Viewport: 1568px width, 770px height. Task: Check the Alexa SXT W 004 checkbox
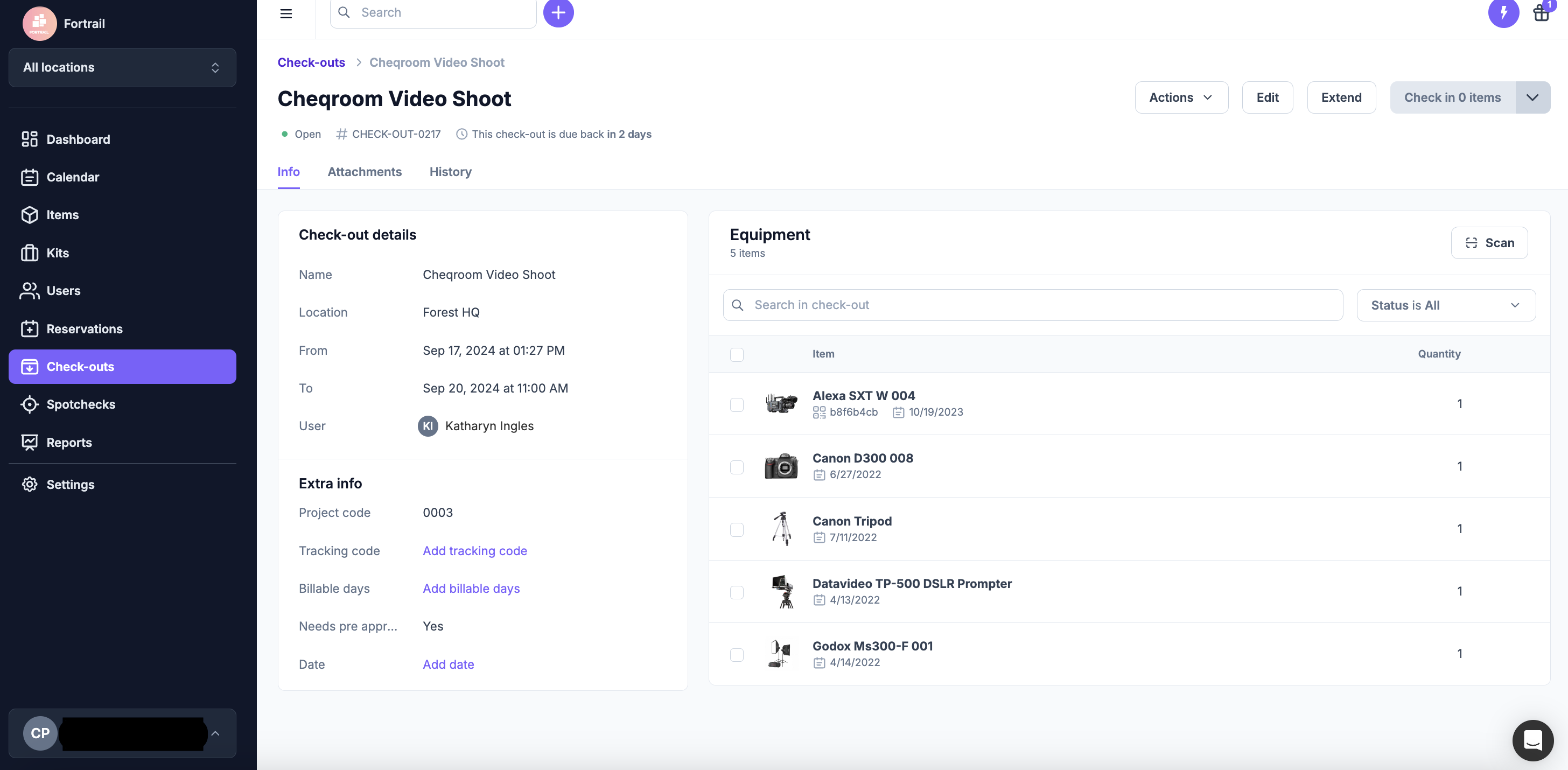(x=737, y=404)
